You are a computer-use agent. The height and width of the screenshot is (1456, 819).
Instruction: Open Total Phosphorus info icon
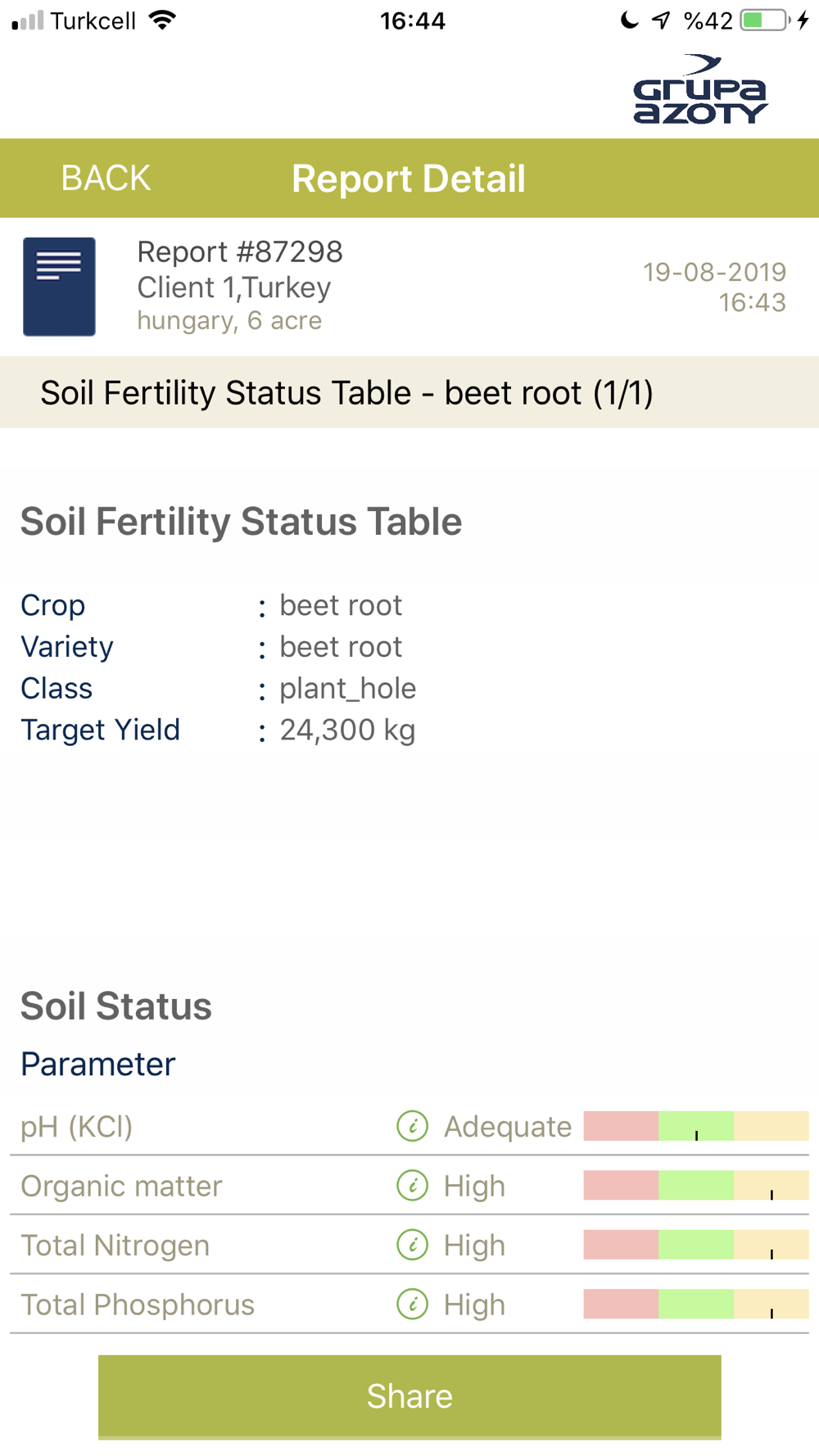tap(412, 1305)
